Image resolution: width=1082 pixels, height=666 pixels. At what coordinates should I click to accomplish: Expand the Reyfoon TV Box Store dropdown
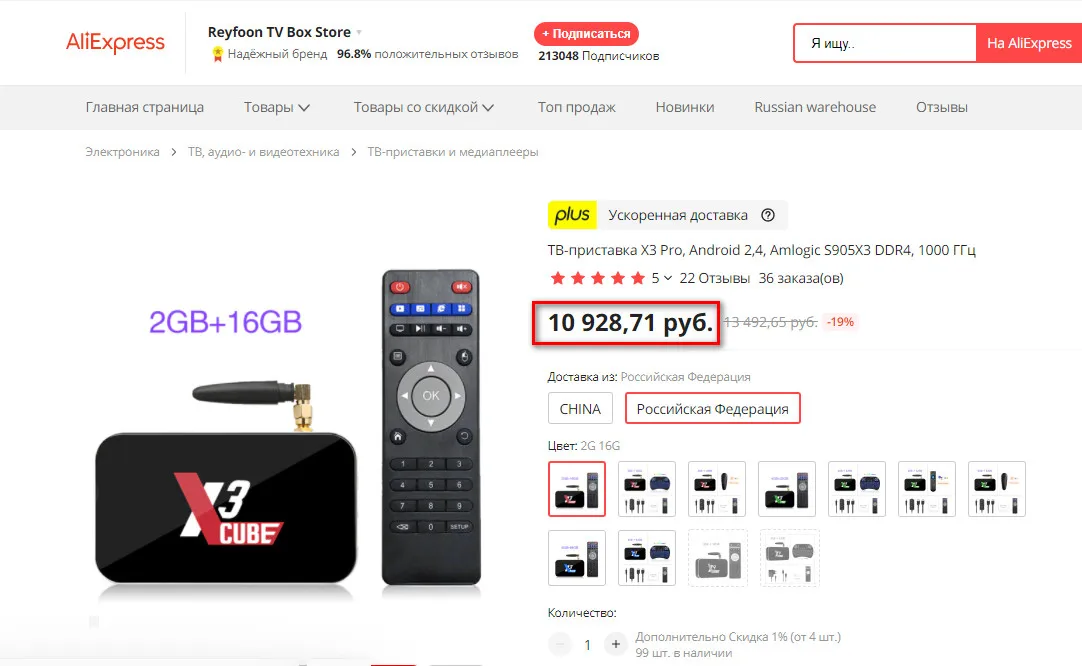click(x=359, y=32)
